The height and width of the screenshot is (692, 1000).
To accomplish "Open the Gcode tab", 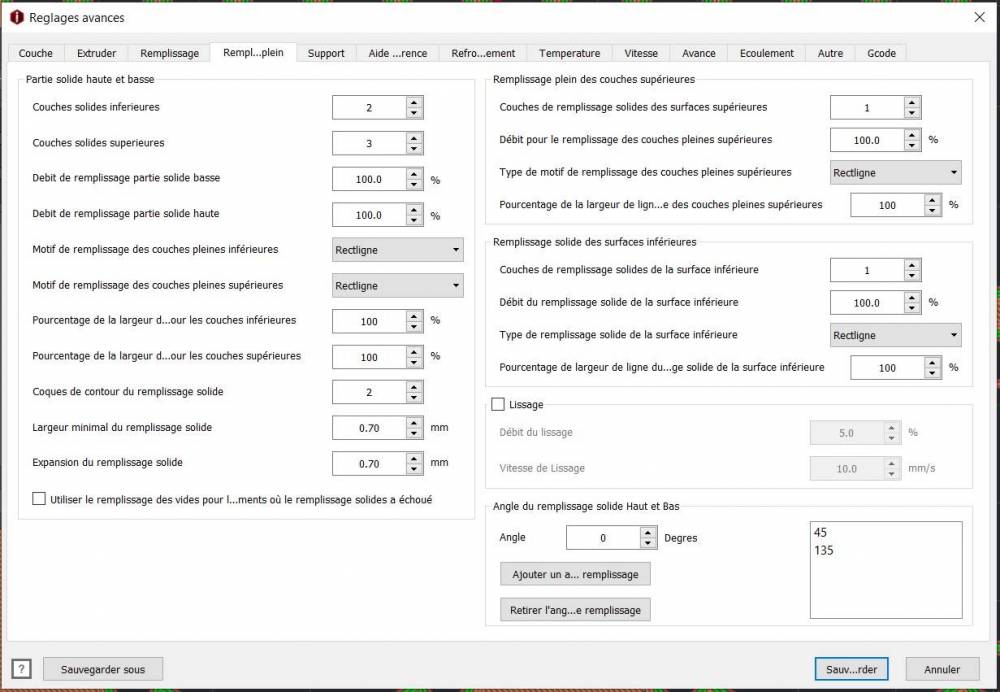I will [x=881, y=53].
